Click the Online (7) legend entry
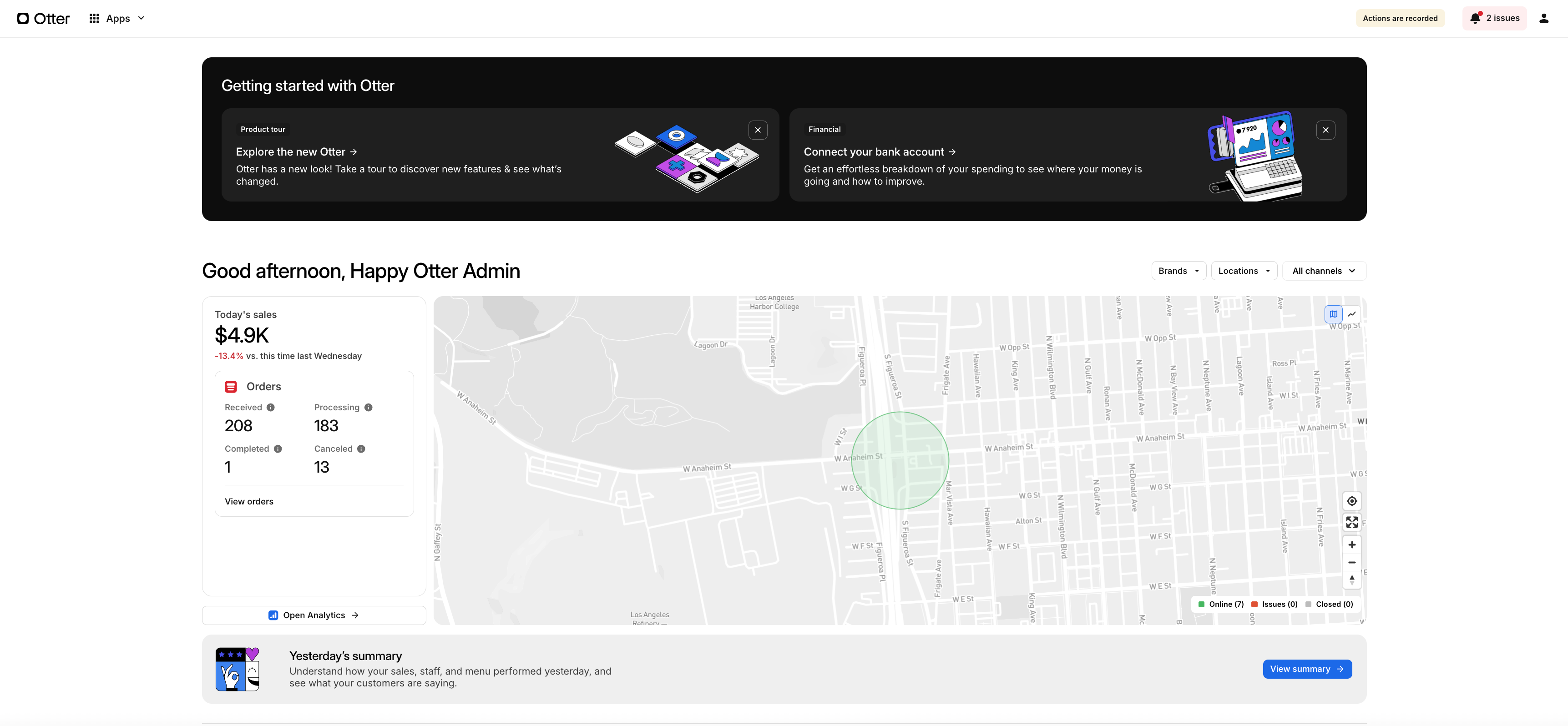The width and height of the screenshot is (1568, 726). 1220,604
